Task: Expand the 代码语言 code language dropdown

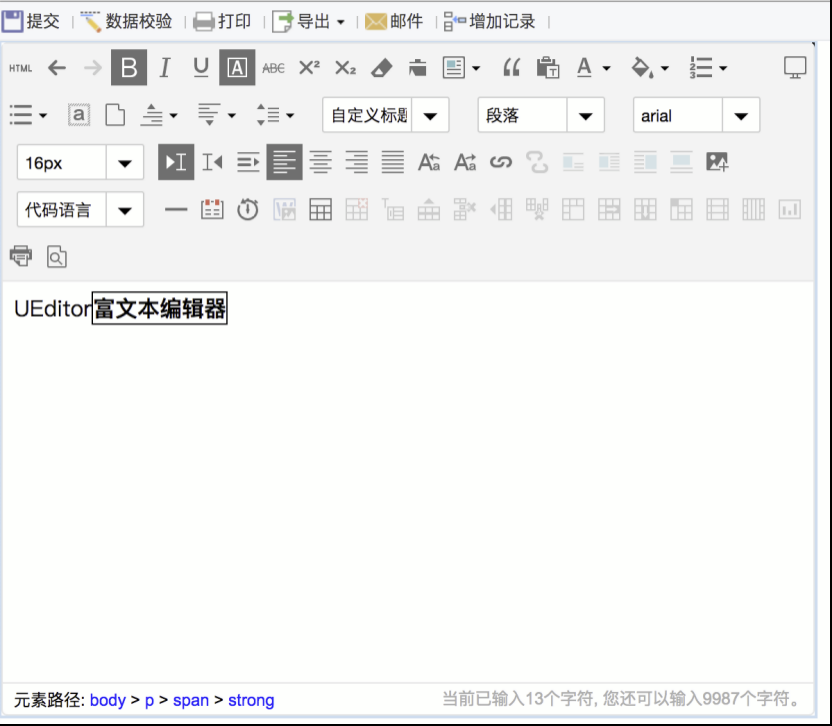Action: click(x=124, y=210)
